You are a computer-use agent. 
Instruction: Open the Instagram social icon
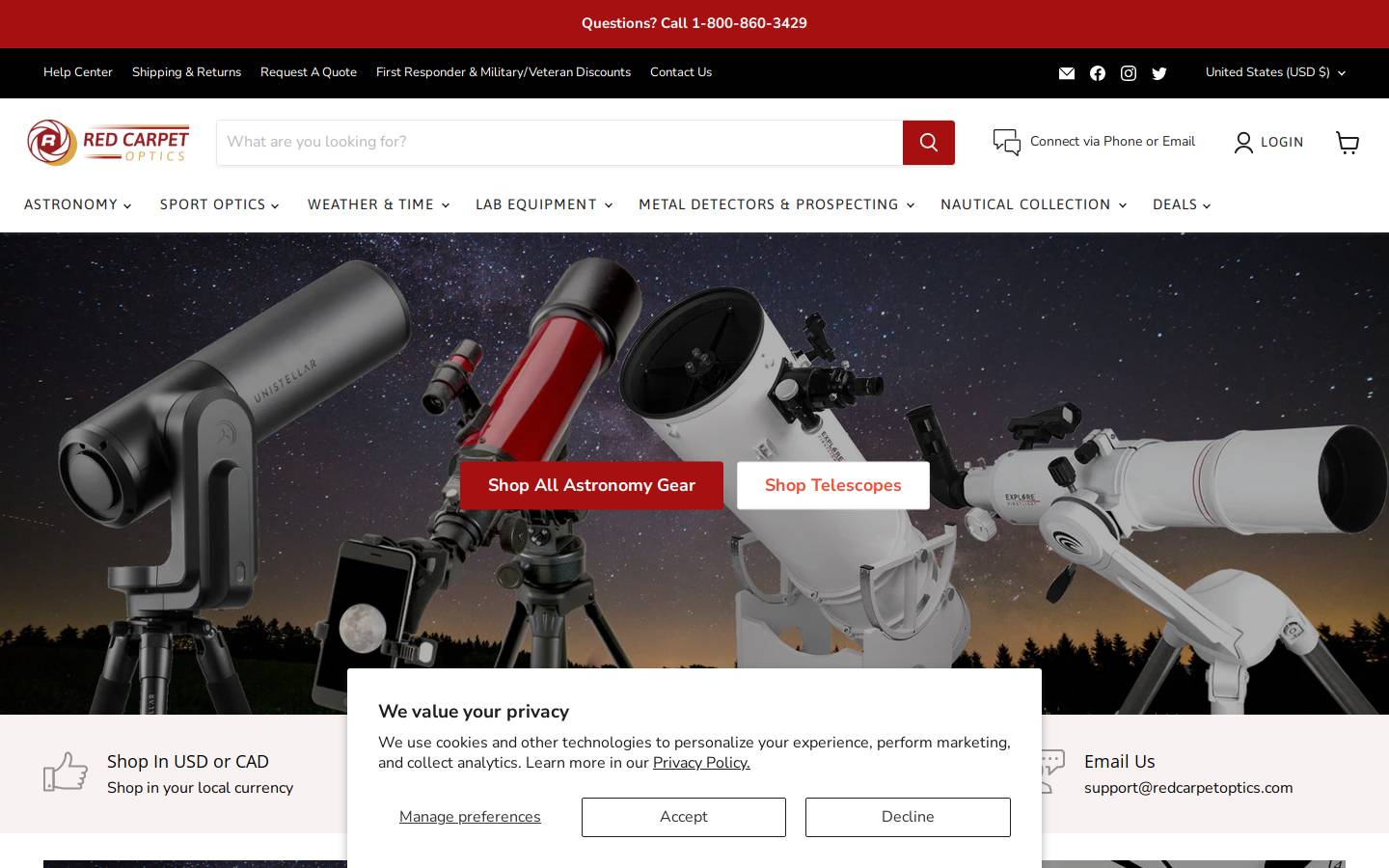coord(1129,73)
